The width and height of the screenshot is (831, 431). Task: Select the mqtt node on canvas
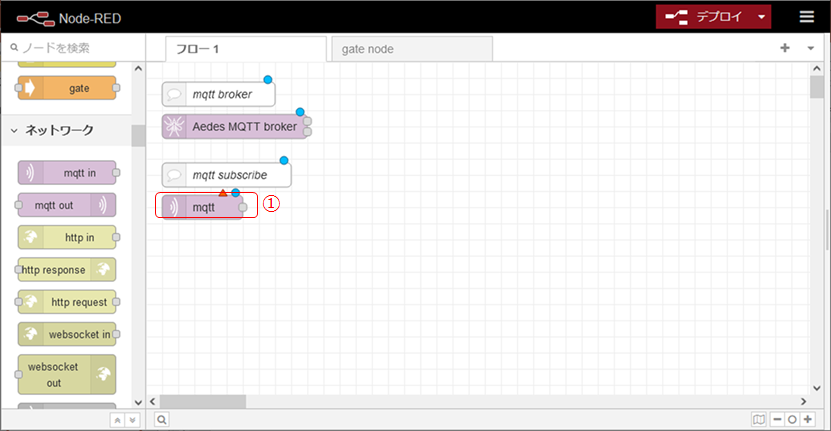point(203,207)
